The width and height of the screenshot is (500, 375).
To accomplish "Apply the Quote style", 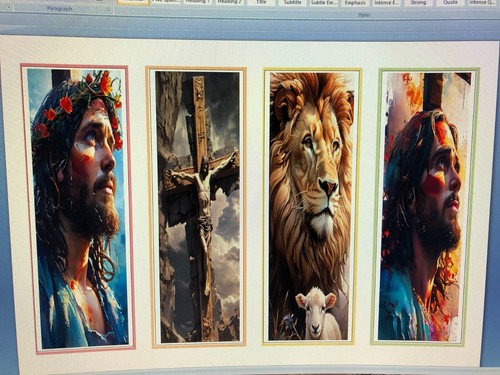I will [450, 3].
